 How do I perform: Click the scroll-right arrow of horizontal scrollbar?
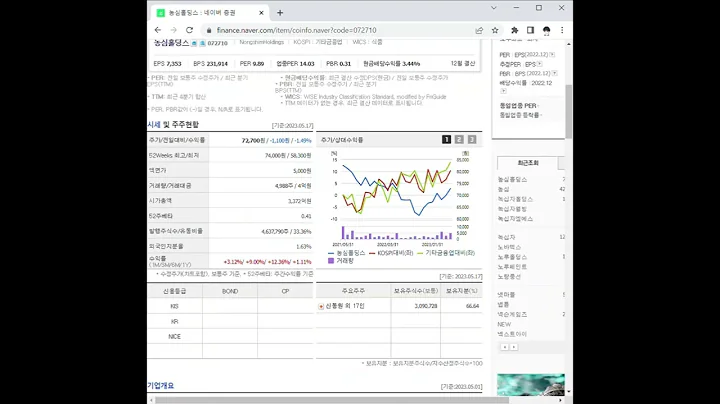tap(560, 400)
